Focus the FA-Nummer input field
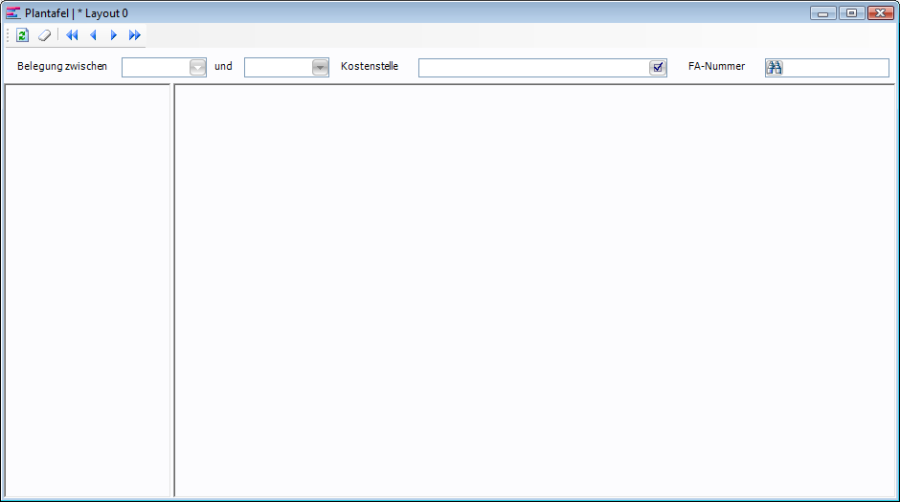 836,67
